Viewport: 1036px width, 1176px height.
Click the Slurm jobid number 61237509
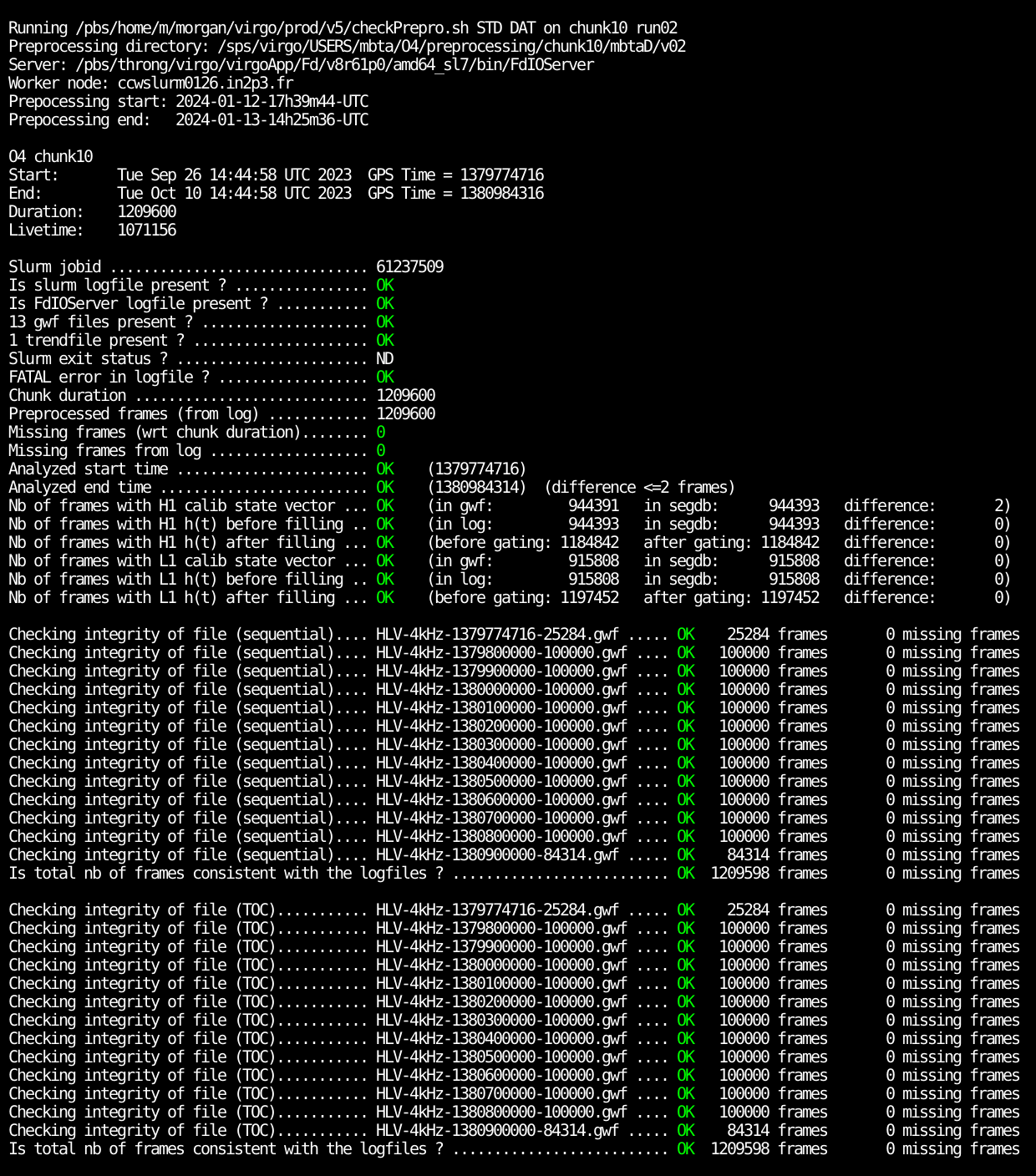tap(409, 267)
